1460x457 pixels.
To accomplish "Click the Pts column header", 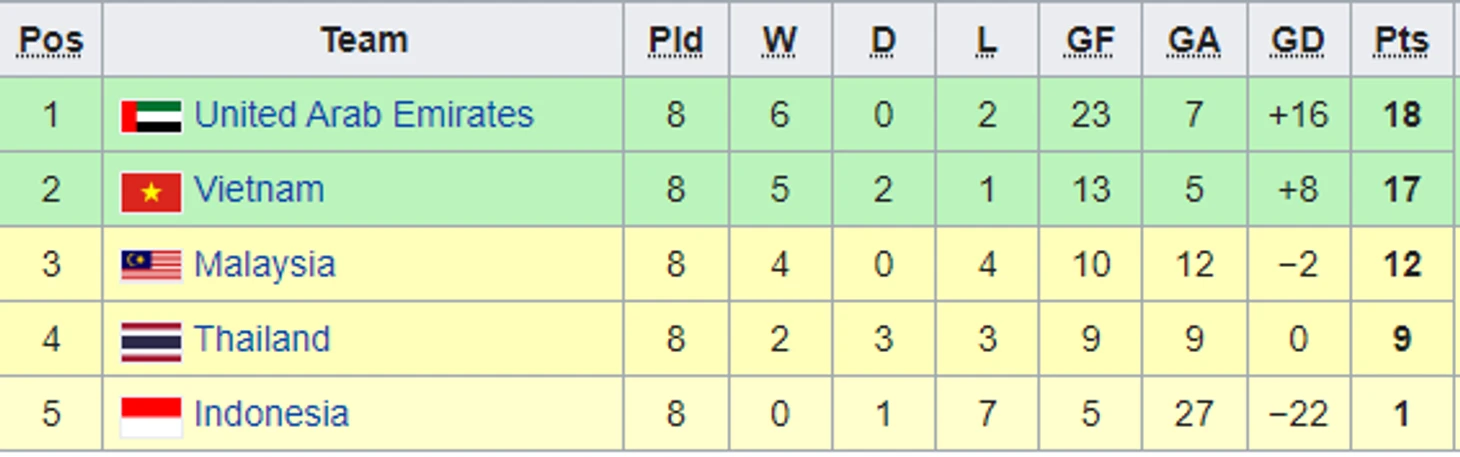I will pyautogui.click(x=1401, y=40).
